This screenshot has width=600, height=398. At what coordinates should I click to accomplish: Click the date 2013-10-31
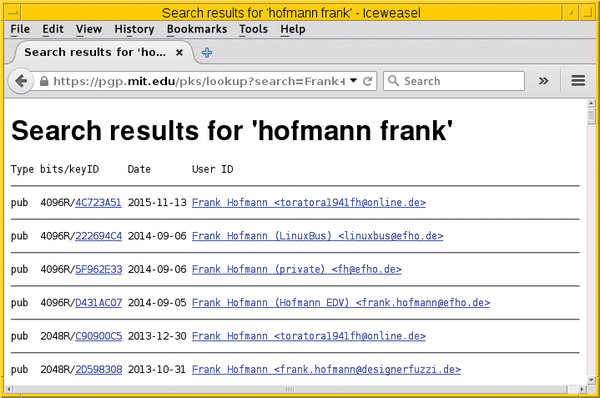(157, 369)
